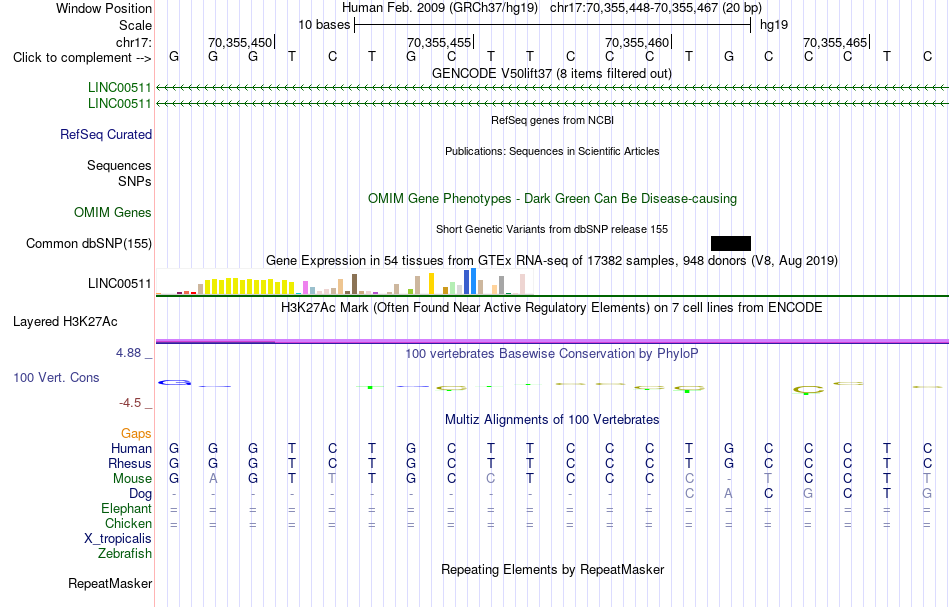The image size is (950, 607).
Task: Click the black dbSNP variant block
Action: (x=731, y=244)
